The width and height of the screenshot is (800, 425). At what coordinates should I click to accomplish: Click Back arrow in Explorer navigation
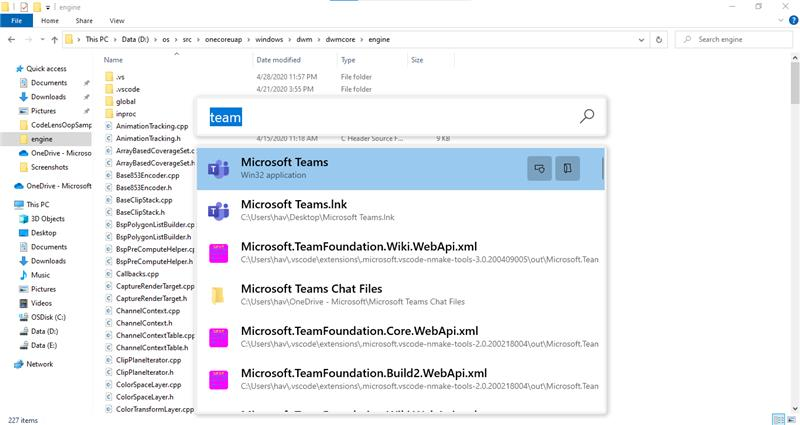[11, 39]
